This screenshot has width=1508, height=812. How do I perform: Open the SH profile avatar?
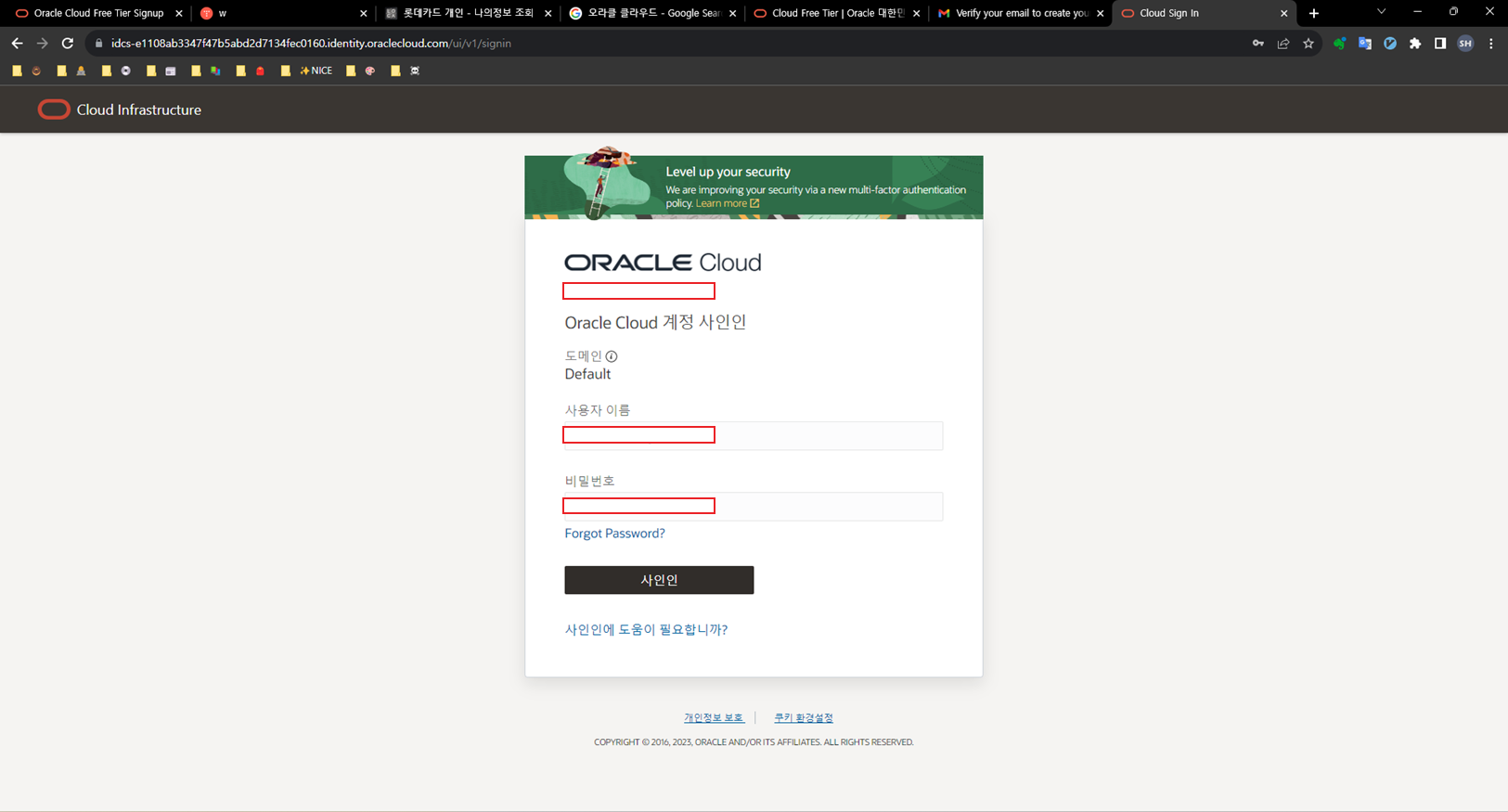coord(1465,44)
